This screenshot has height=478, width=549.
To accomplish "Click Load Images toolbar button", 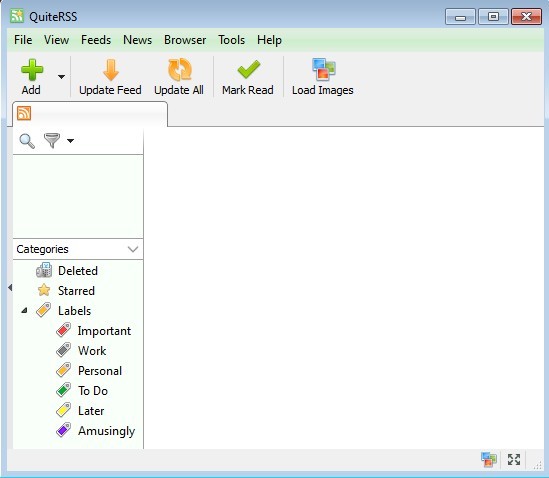I will point(323,77).
